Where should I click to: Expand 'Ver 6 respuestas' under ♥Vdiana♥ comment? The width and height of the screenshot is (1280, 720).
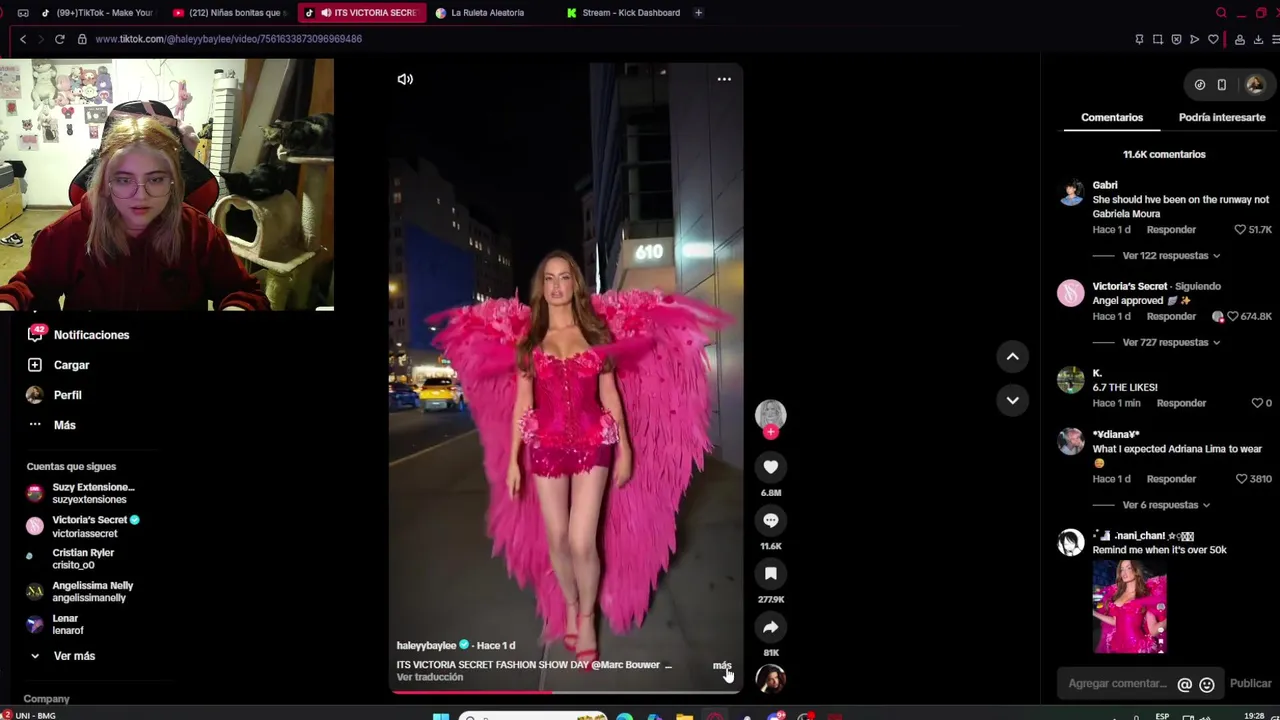(x=1166, y=505)
